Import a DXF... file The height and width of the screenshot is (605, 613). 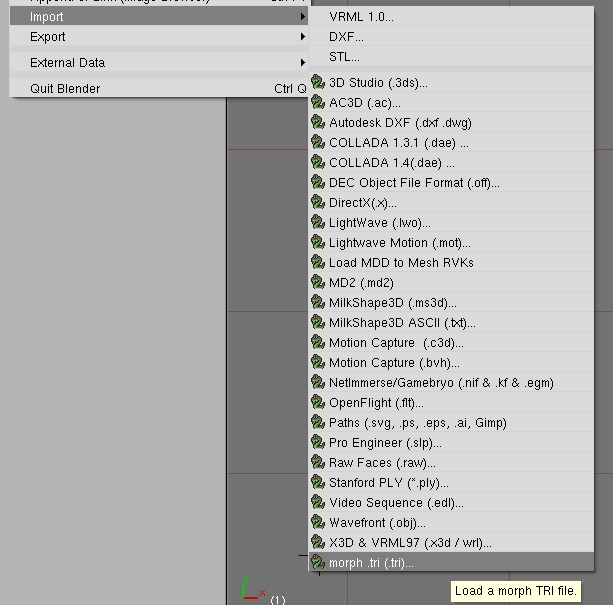coord(346,37)
